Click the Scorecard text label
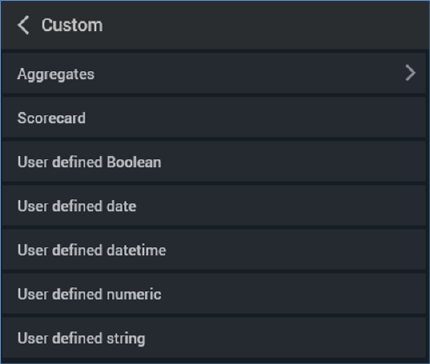Image resolution: width=430 pixels, height=364 pixels. [51, 118]
